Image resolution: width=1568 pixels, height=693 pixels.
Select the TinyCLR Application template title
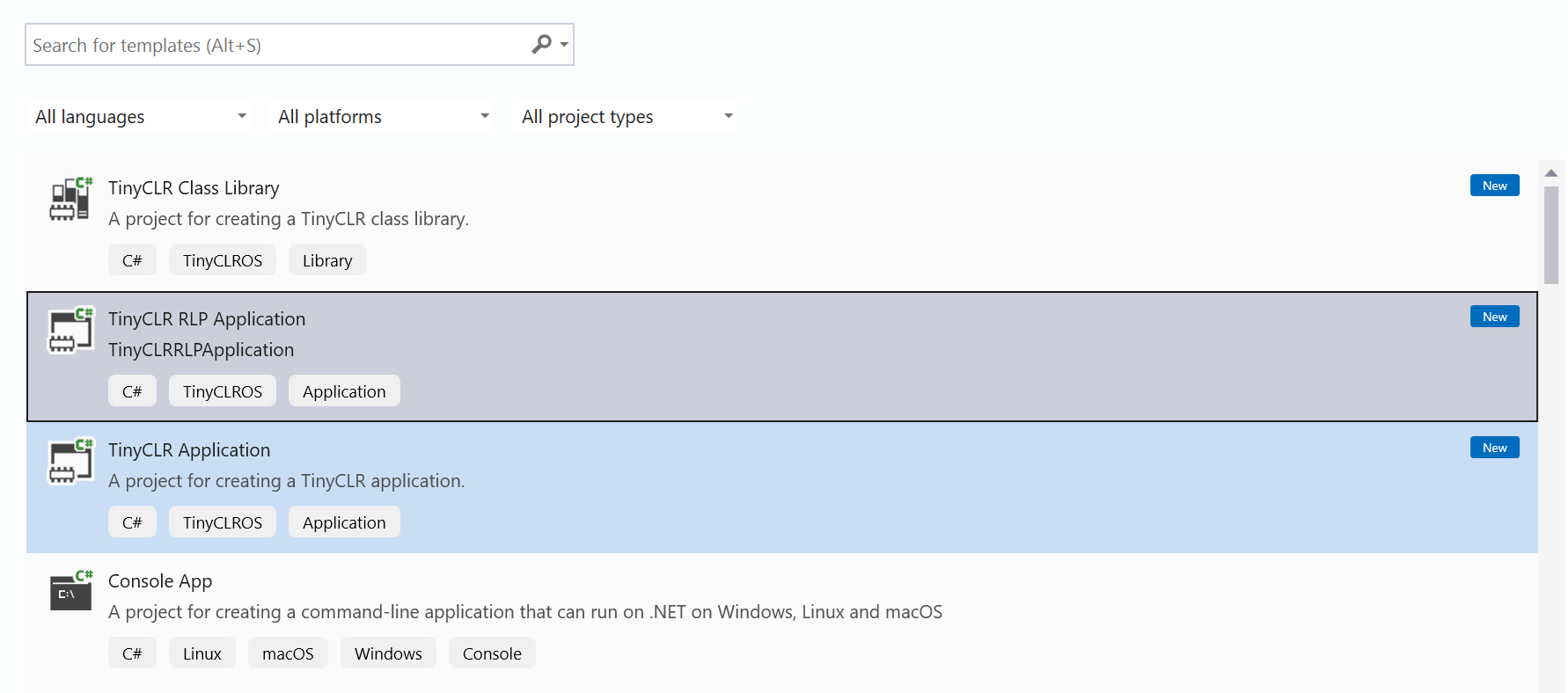189,450
